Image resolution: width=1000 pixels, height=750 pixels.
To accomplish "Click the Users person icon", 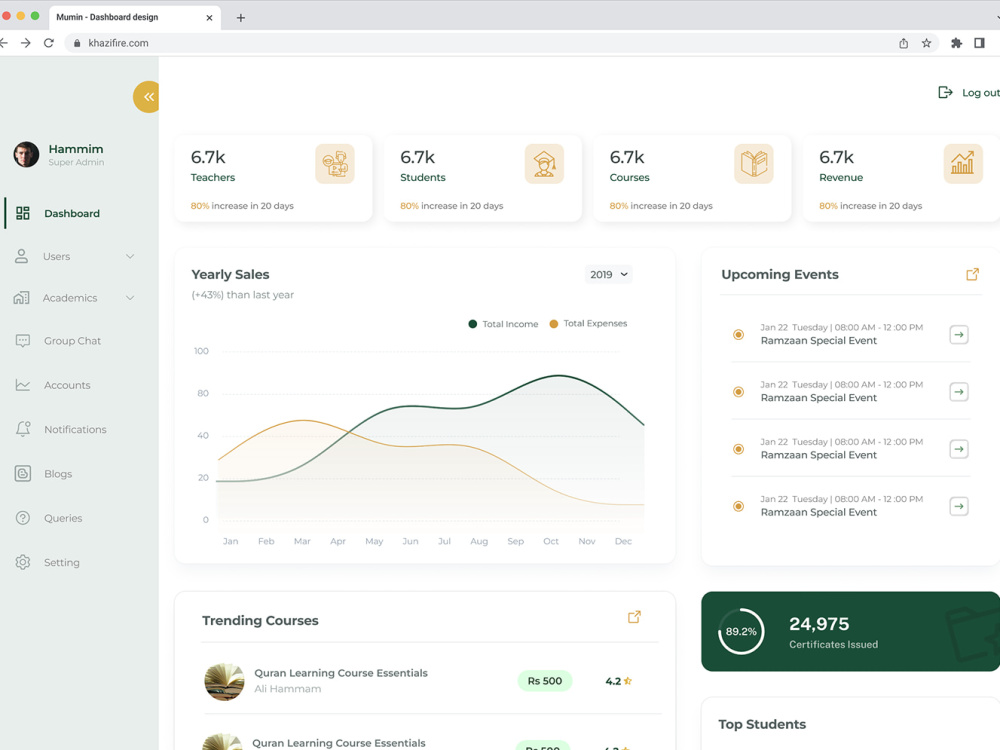I will coord(22,256).
